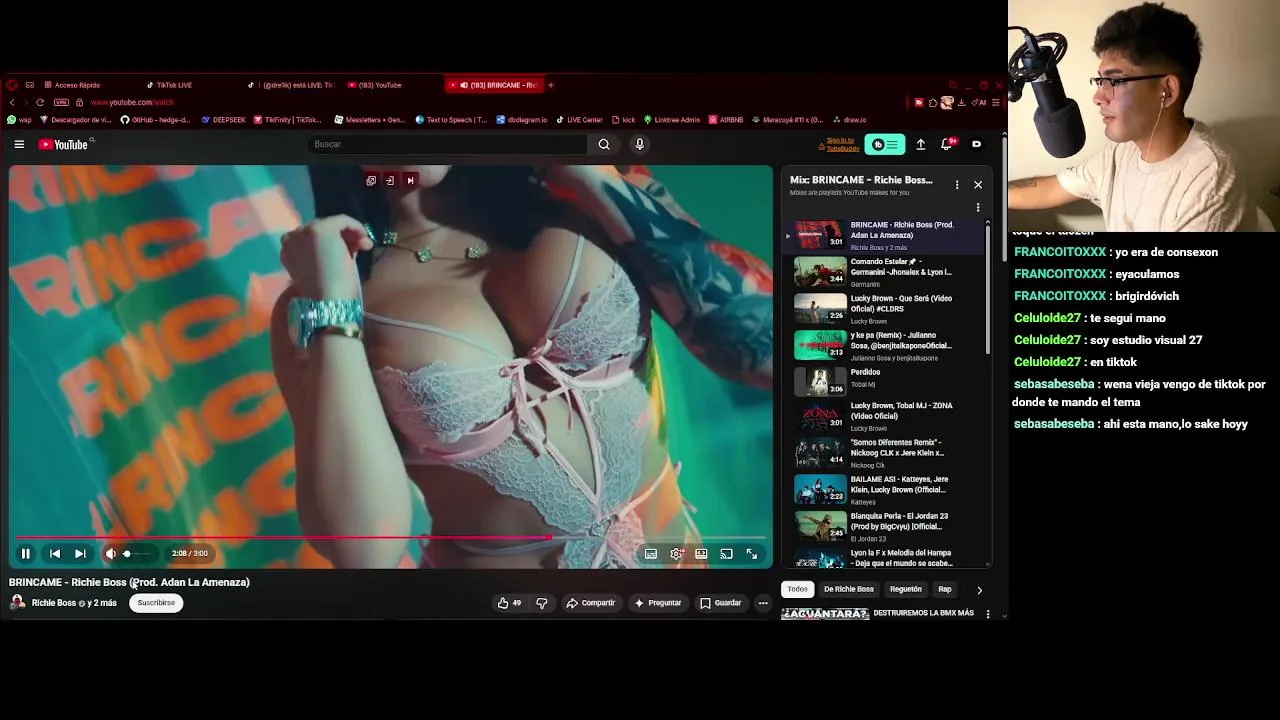Show more filter chips arrow

point(979,590)
